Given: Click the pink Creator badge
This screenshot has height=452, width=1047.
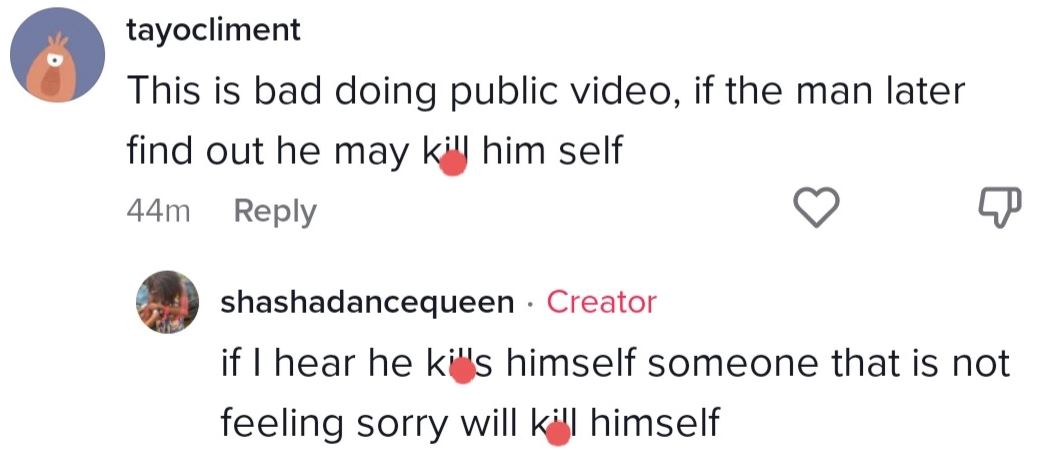Looking at the screenshot, I should pyautogui.click(x=602, y=302).
